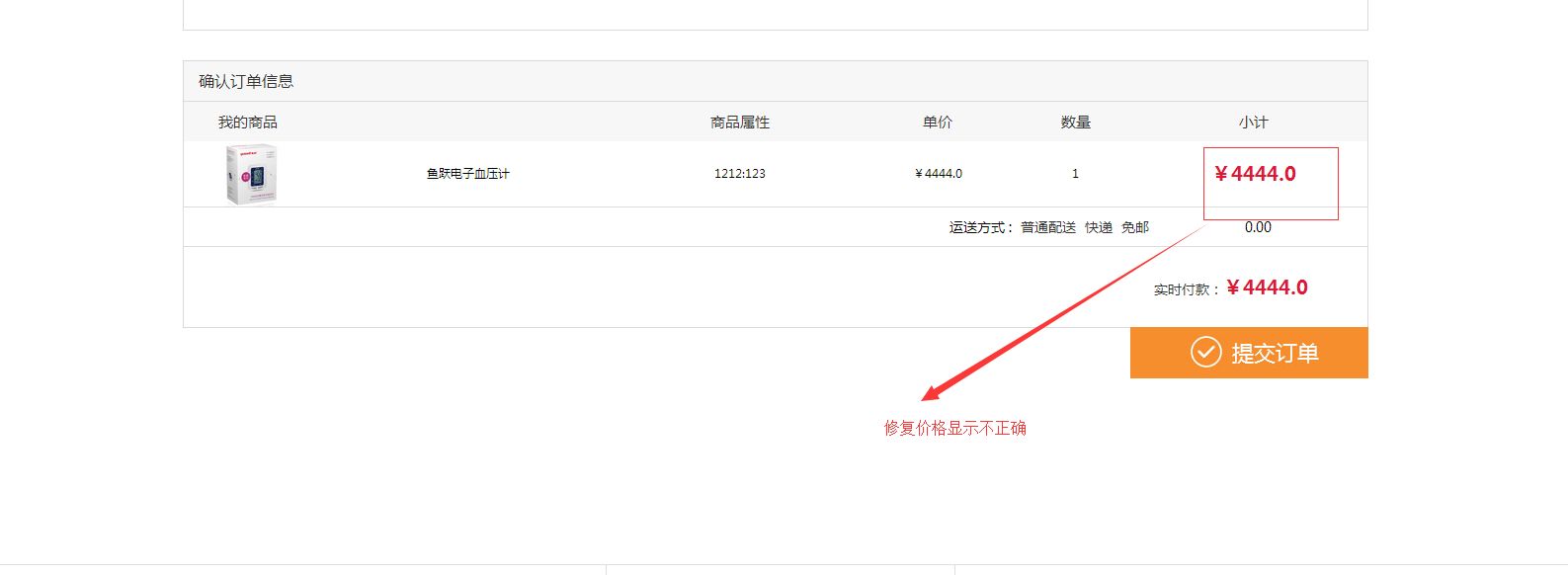This screenshot has height=575, width=1568.
Task: Click the total amount beside 实时付款
Action: coord(1267,287)
